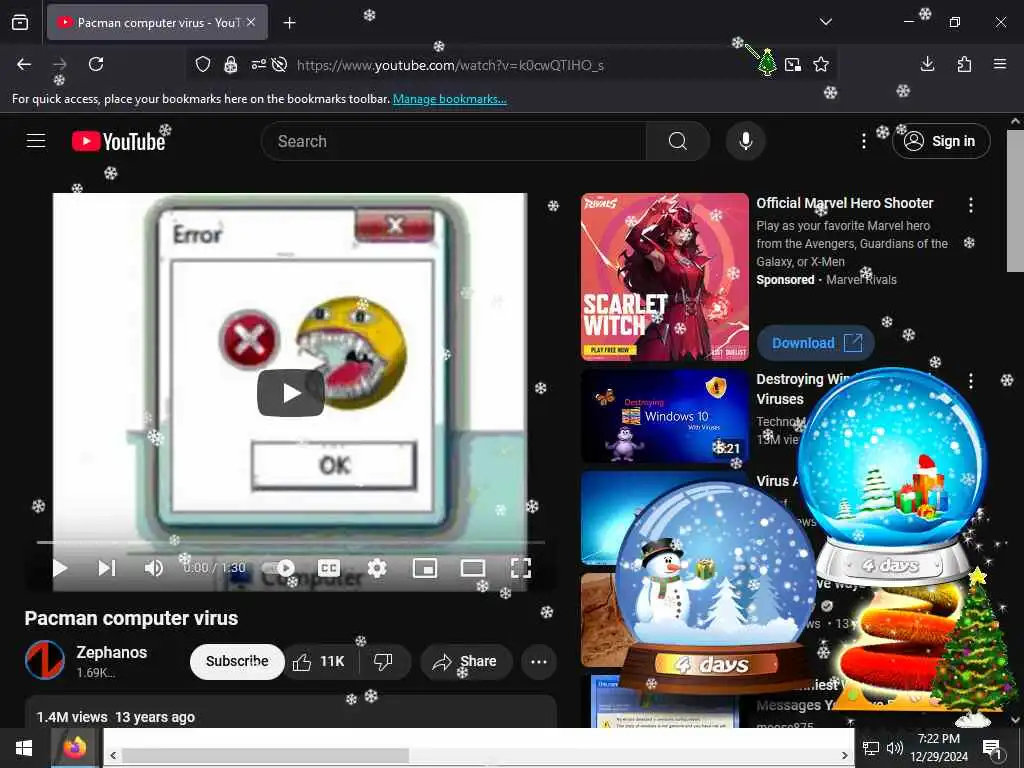1024x768 pixels.
Task: Switch to theater mode
Action: click(473, 568)
